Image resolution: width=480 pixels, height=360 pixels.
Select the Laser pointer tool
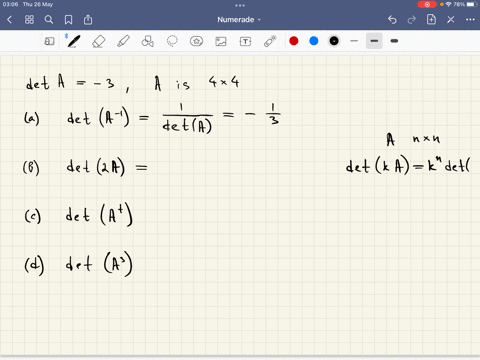270,41
